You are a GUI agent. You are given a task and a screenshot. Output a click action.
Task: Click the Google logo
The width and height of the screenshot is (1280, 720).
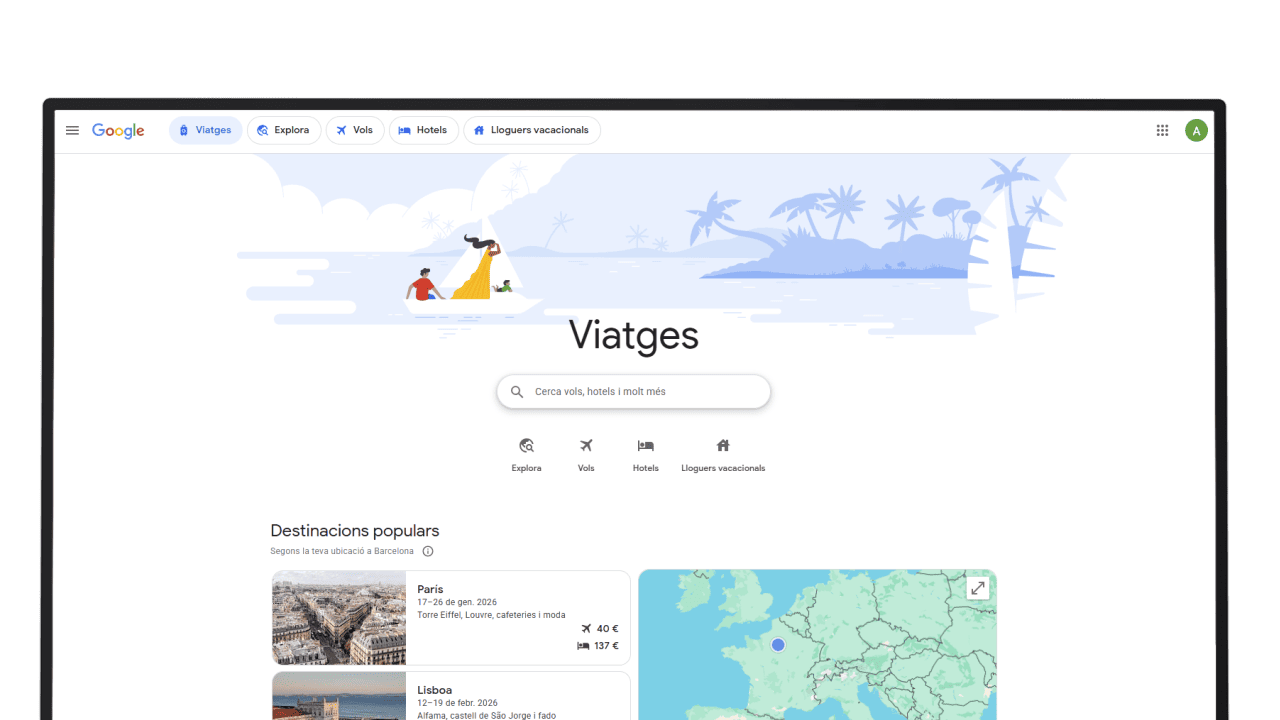tap(118, 131)
